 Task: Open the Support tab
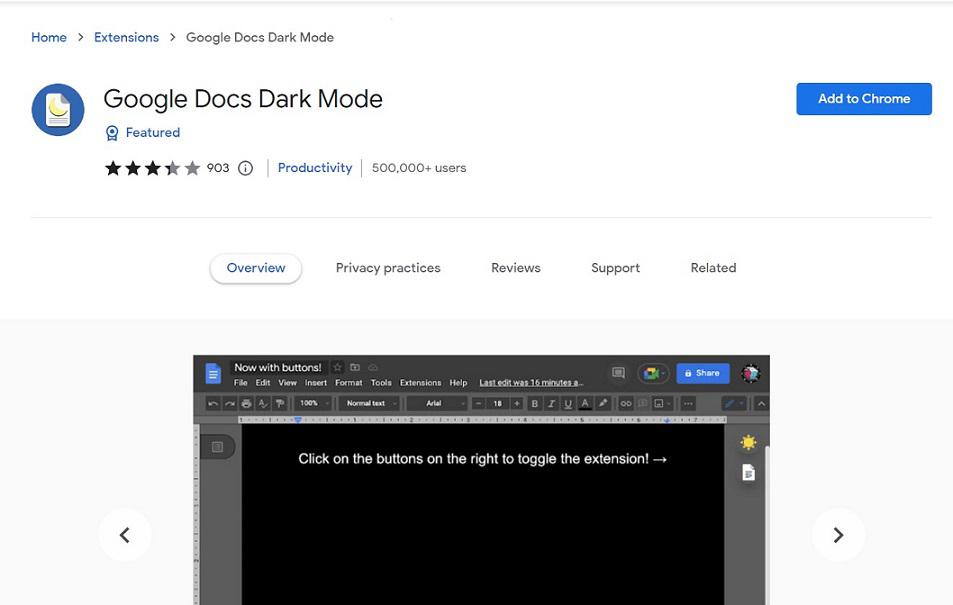pos(615,268)
